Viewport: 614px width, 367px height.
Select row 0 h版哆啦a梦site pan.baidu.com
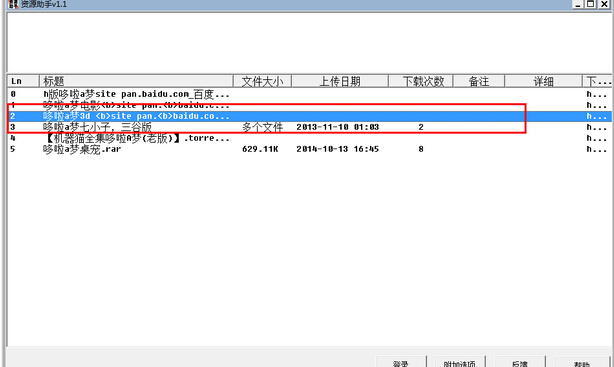309,94
